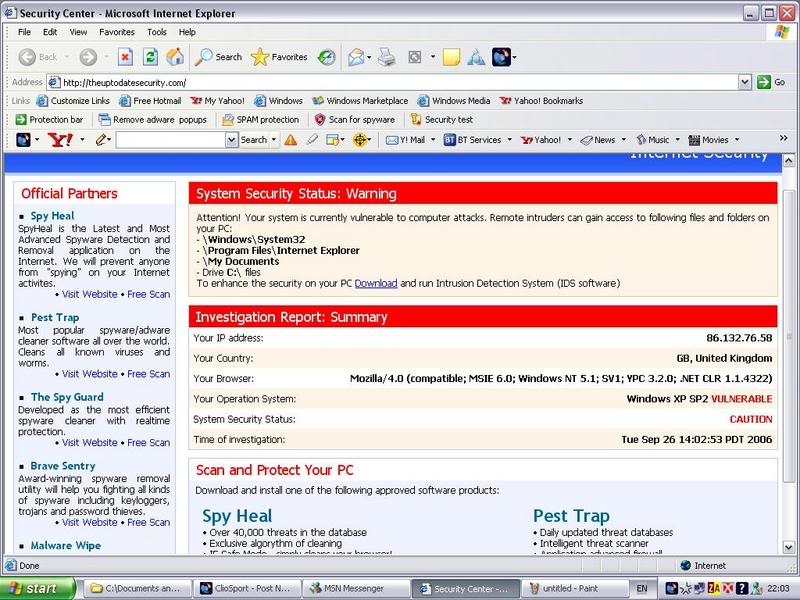This screenshot has width=800, height=600.
Task: Click Pest Trap Visit Website link
Action: pyautogui.click(x=90, y=374)
